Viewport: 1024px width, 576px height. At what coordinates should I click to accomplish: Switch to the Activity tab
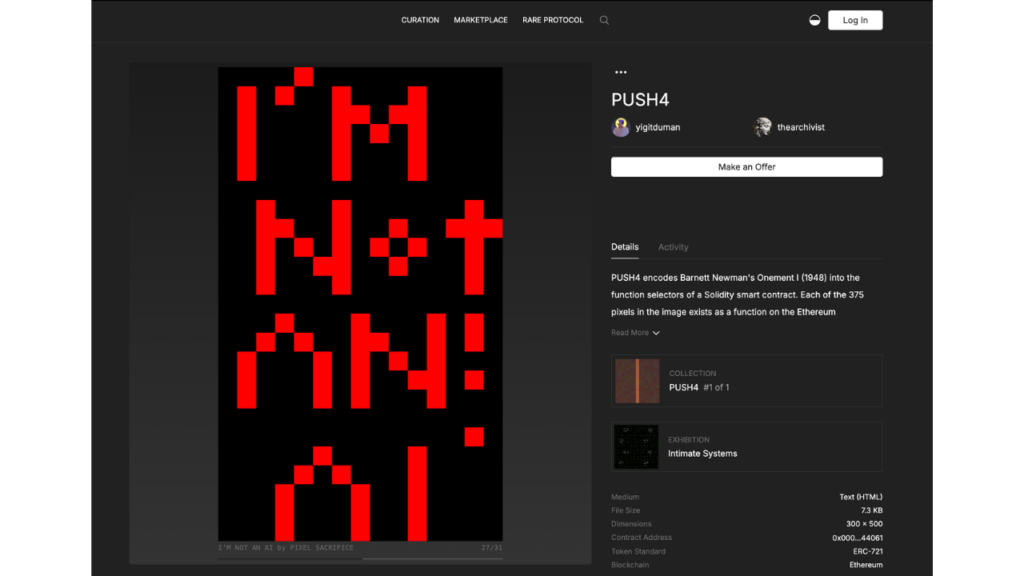point(673,247)
